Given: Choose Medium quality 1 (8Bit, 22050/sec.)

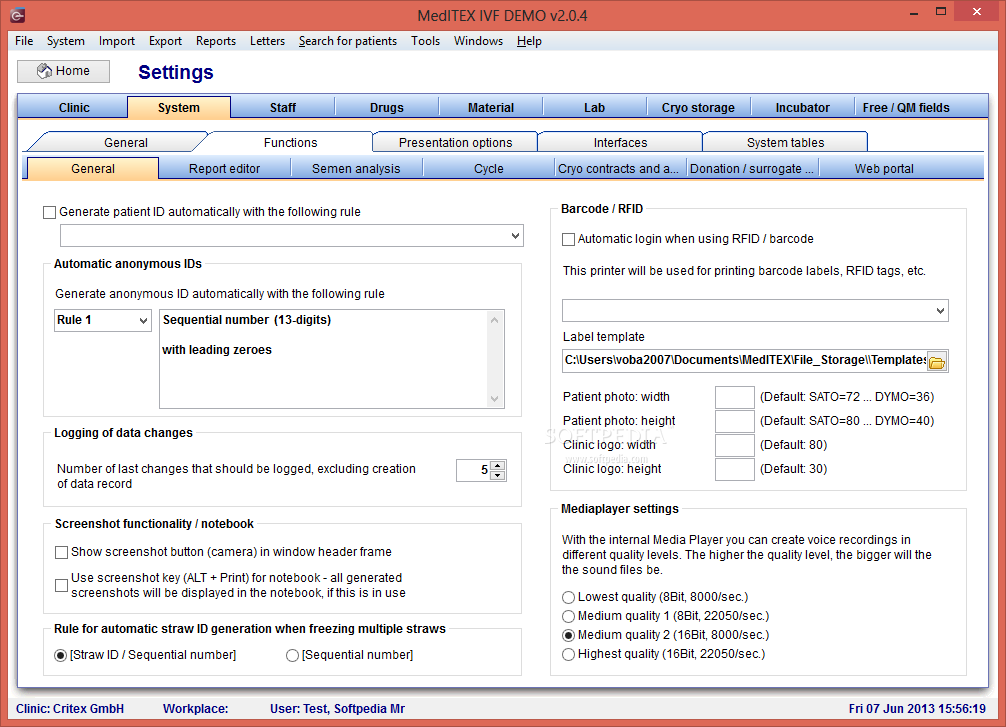Looking at the screenshot, I should coord(568,617).
